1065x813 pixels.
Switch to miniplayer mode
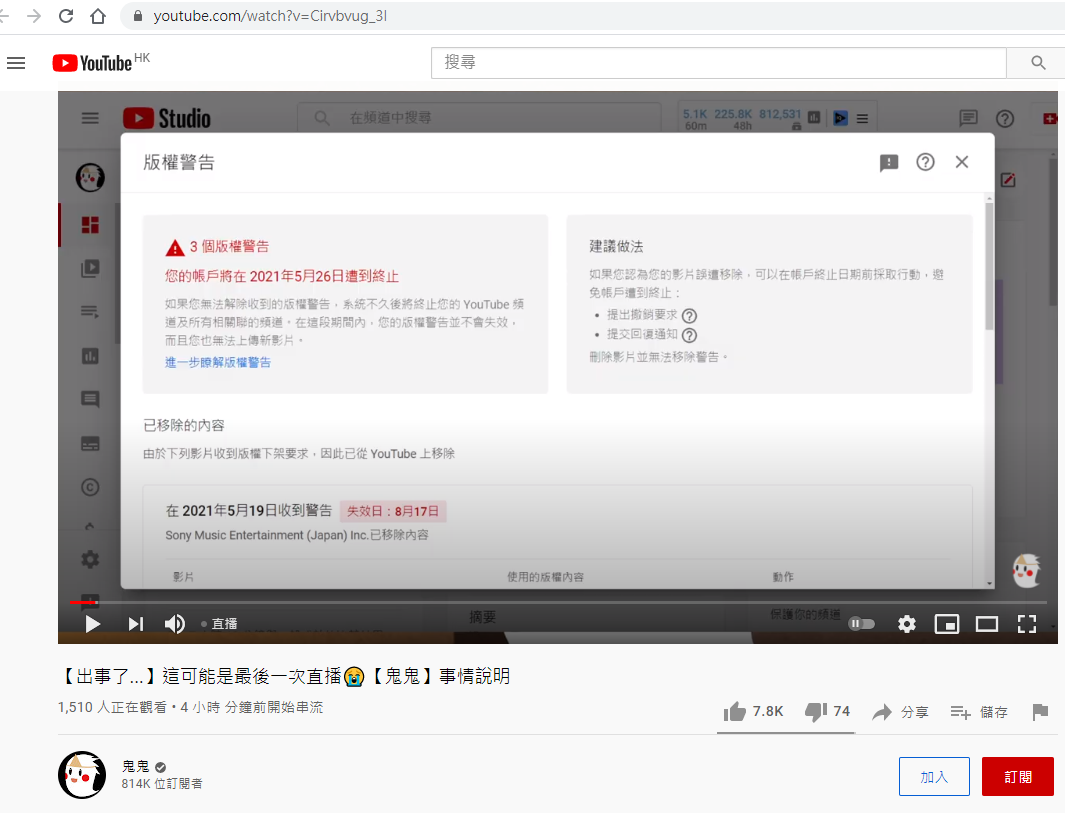pyautogui.click(x=946, y=624)
